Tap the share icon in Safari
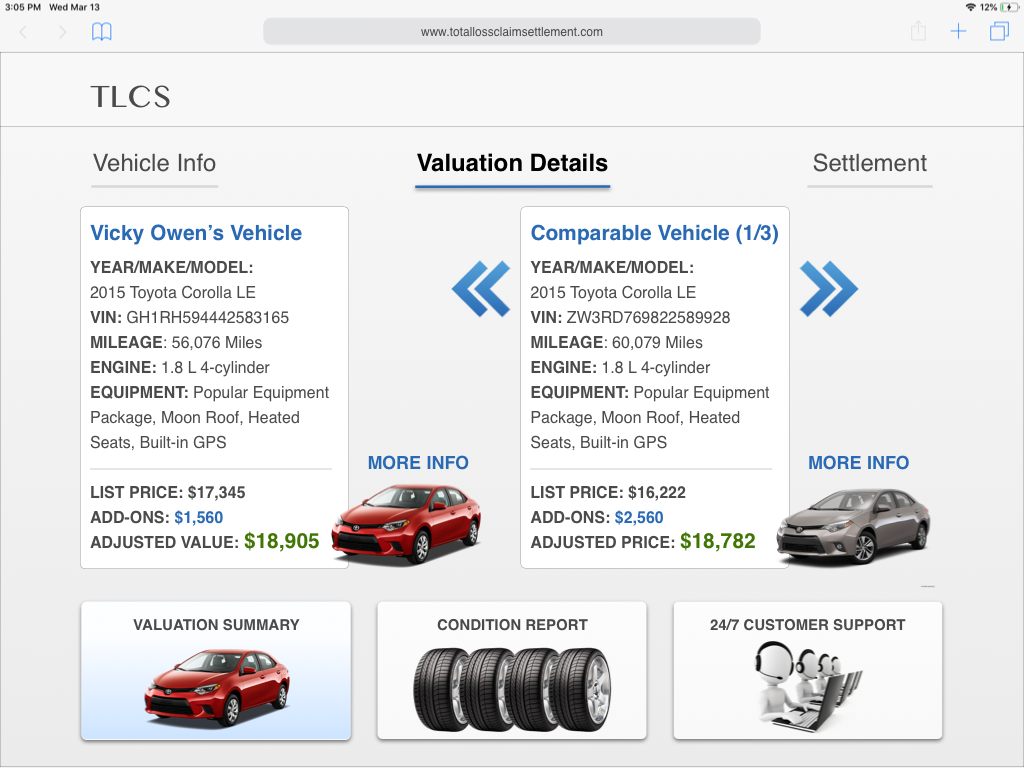 (918, 31)
